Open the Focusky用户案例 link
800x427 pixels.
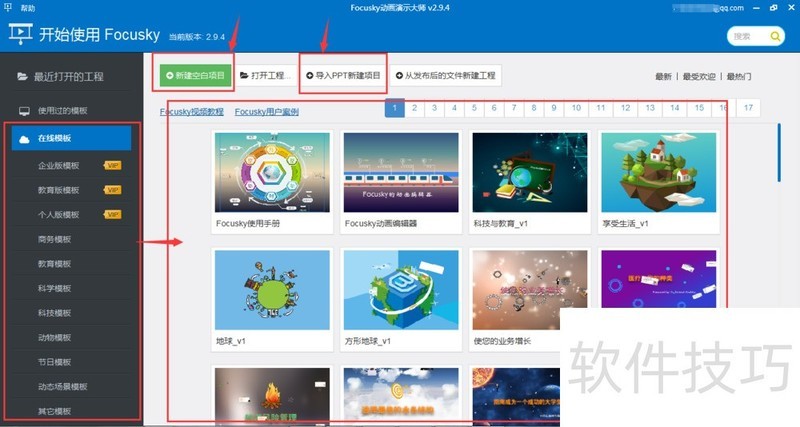(266, 112)
